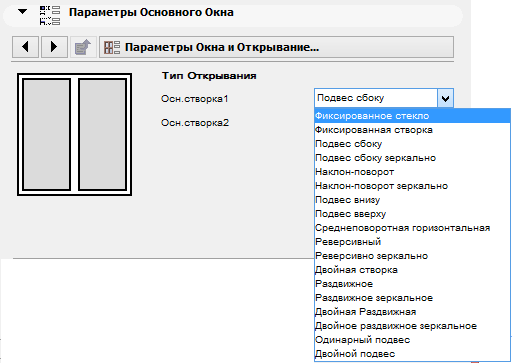Click the Осн.створка2 label
Screen dimensions: 512x363
pyautogui.click(x=195, y=123)
